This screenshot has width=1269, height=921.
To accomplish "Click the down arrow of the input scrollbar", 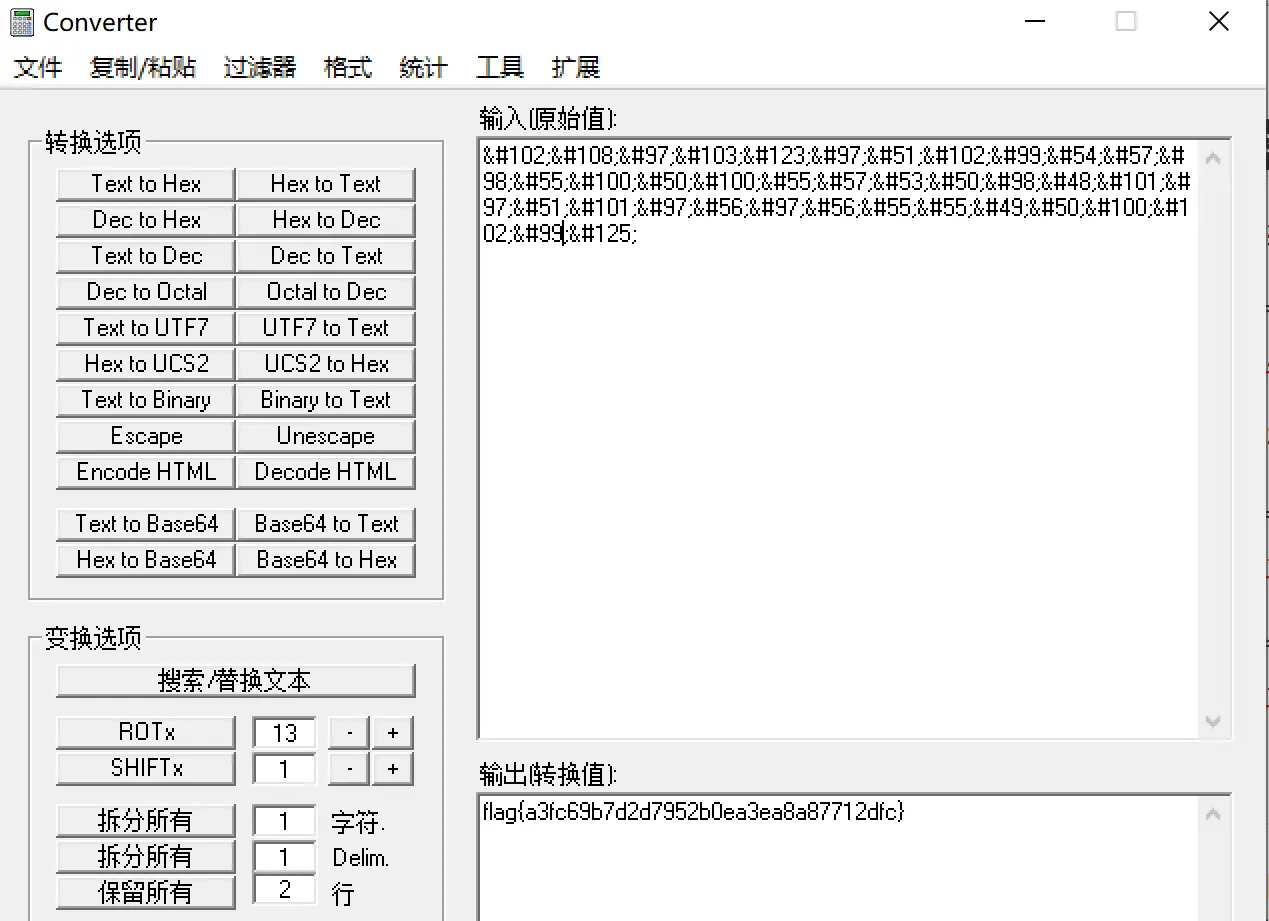I will coord(1213,721).
